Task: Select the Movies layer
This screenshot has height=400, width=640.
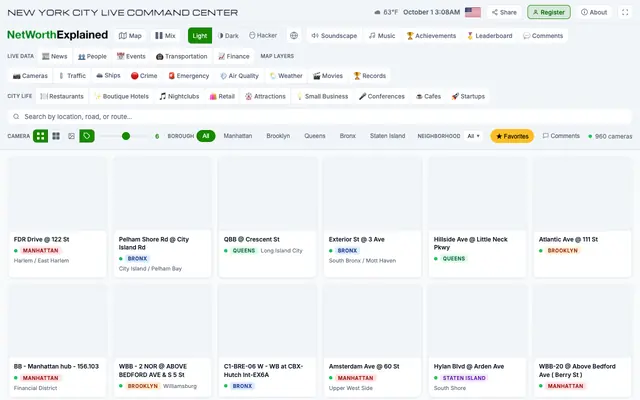Action: click(x=328, y=76)
